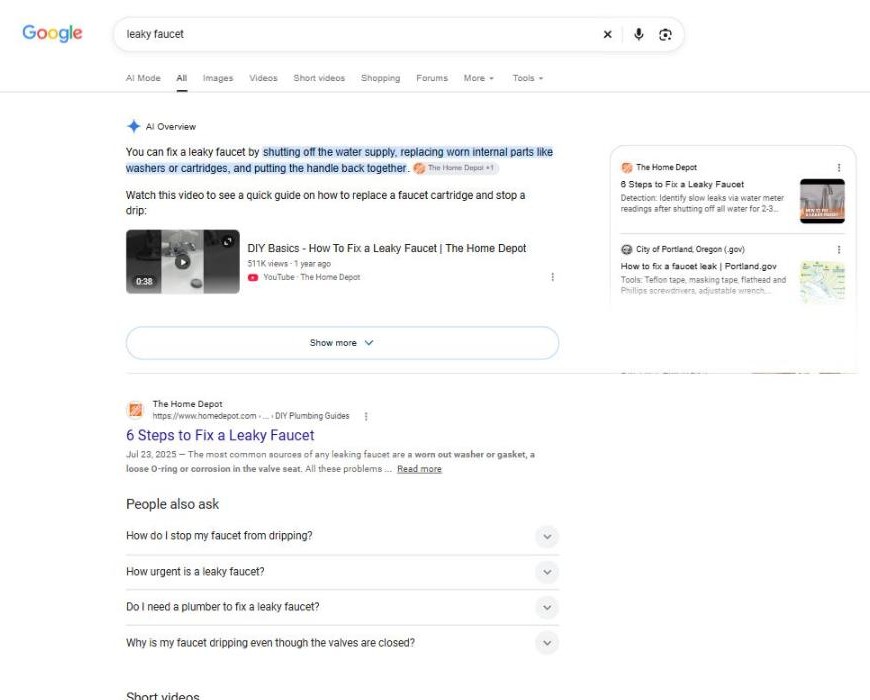Switch to the Images tab
The image size is (870, 700).
[218, 78]
